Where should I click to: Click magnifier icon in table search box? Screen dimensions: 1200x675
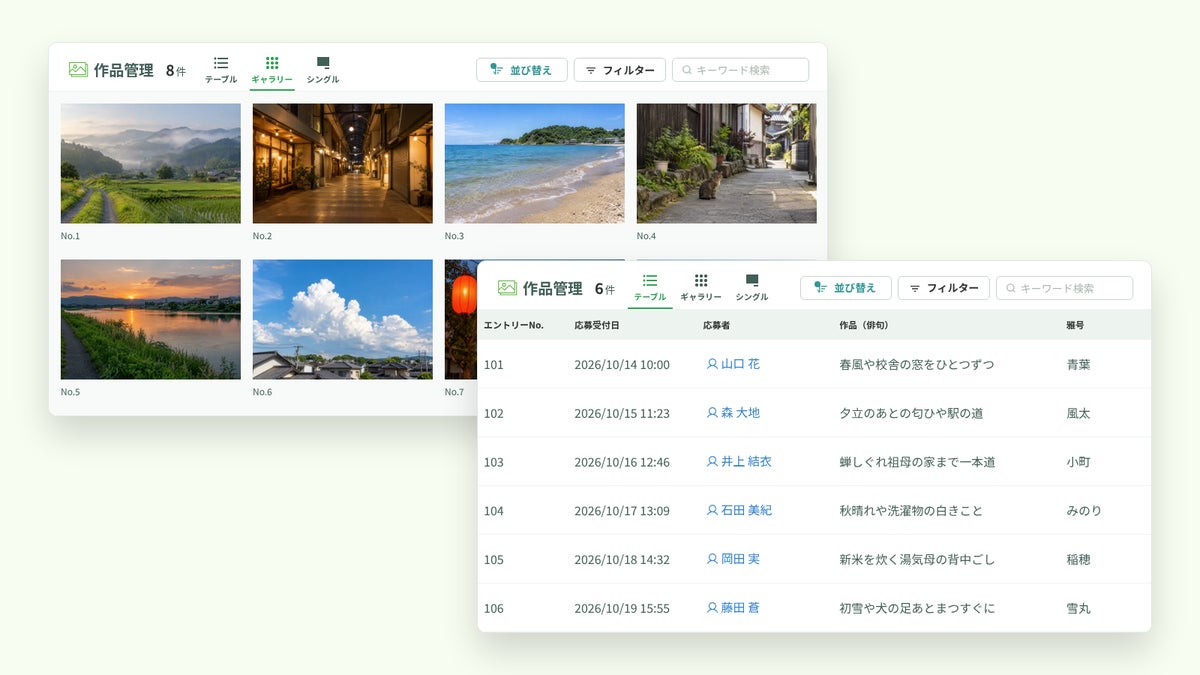[x=1011, y=288]
